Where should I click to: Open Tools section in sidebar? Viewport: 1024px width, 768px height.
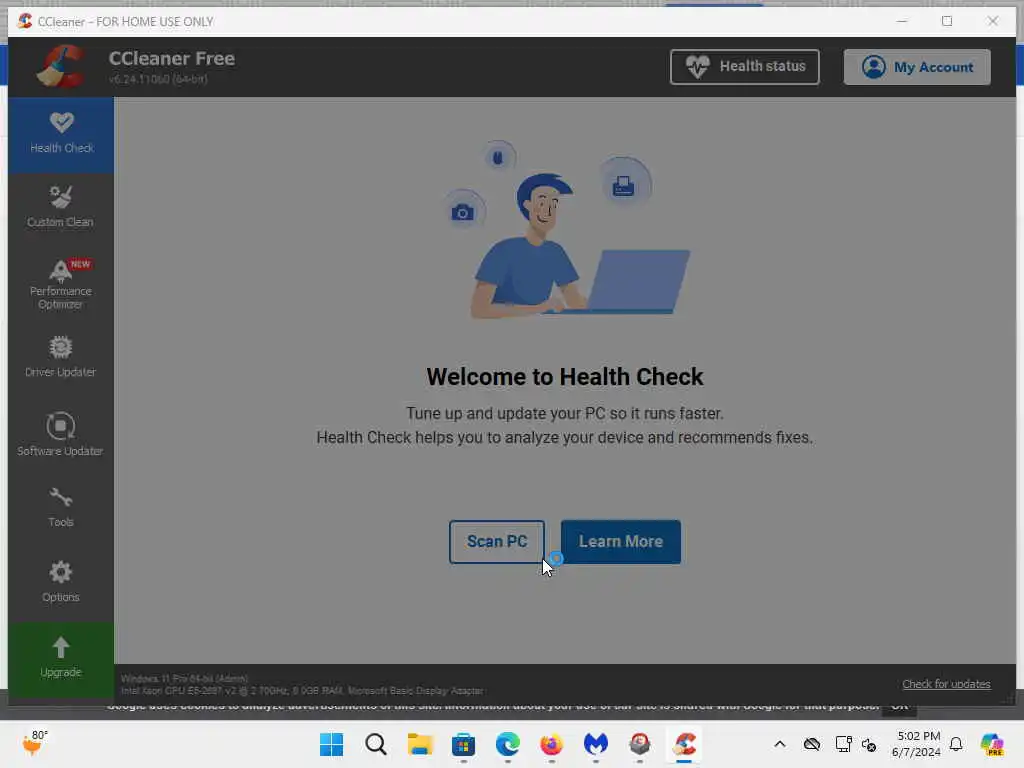(x=61, y=507)
